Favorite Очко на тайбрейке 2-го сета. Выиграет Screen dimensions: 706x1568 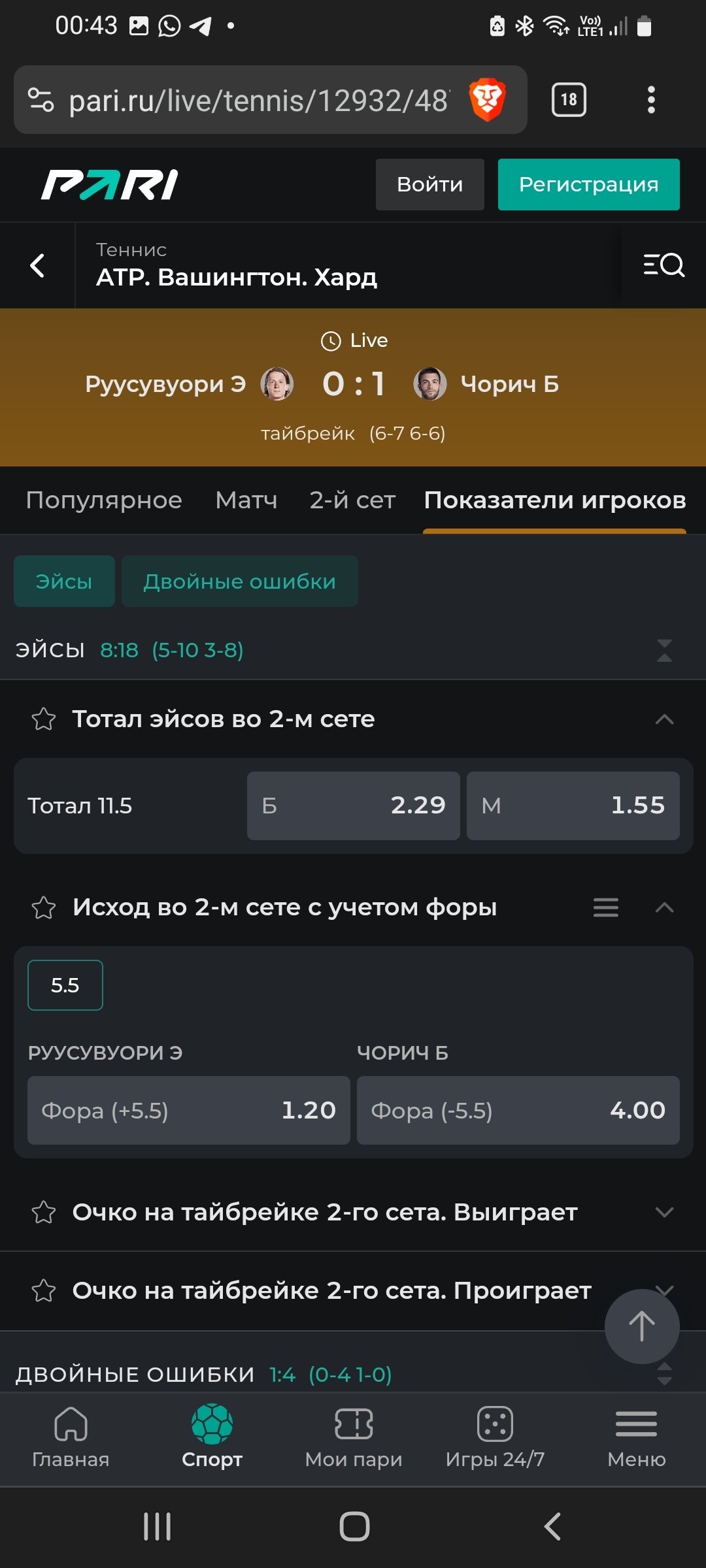(x=44, y=1213)
